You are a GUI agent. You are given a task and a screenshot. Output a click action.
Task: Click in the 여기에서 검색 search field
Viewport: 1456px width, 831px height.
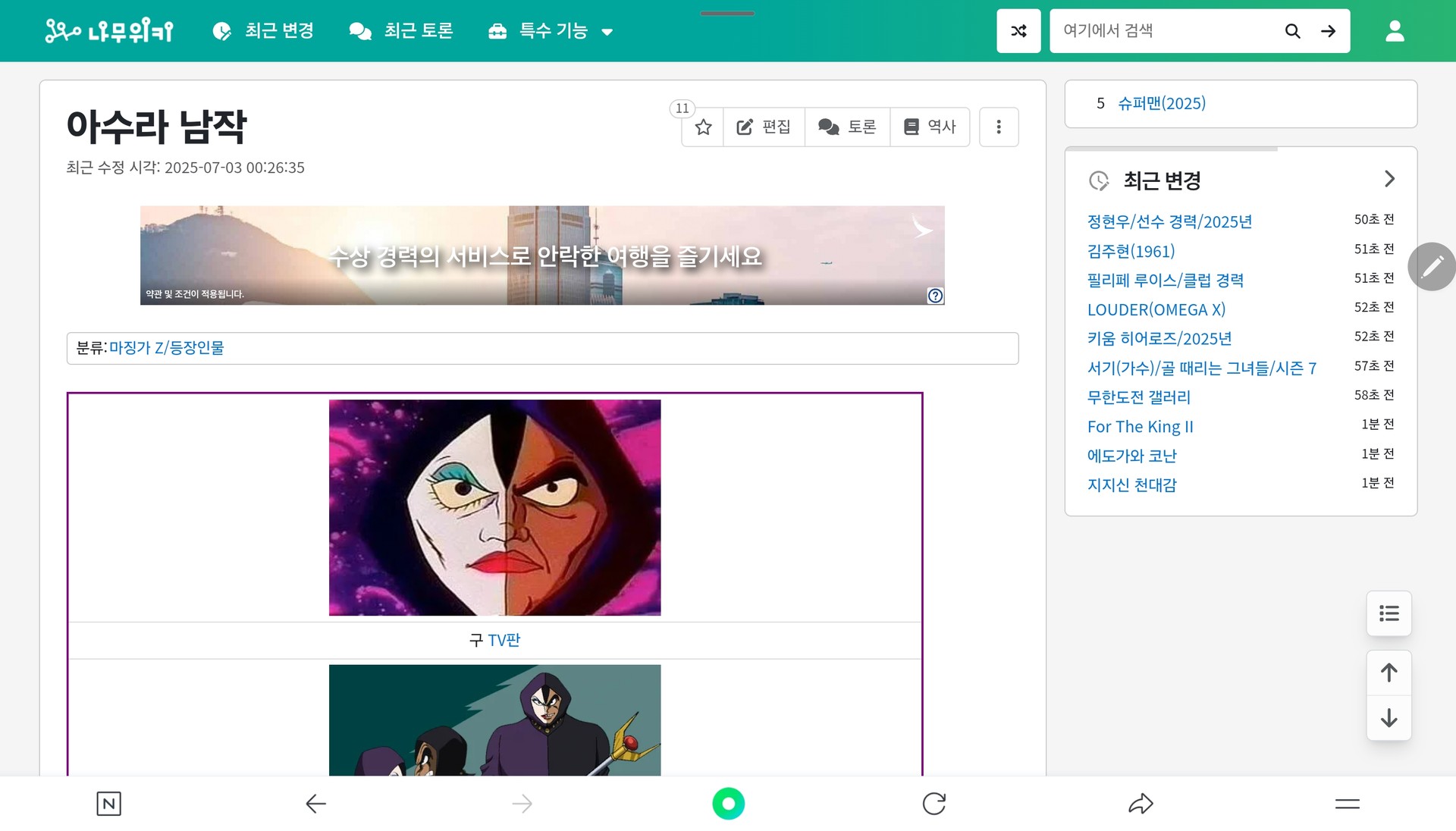tap(1164, 31)
